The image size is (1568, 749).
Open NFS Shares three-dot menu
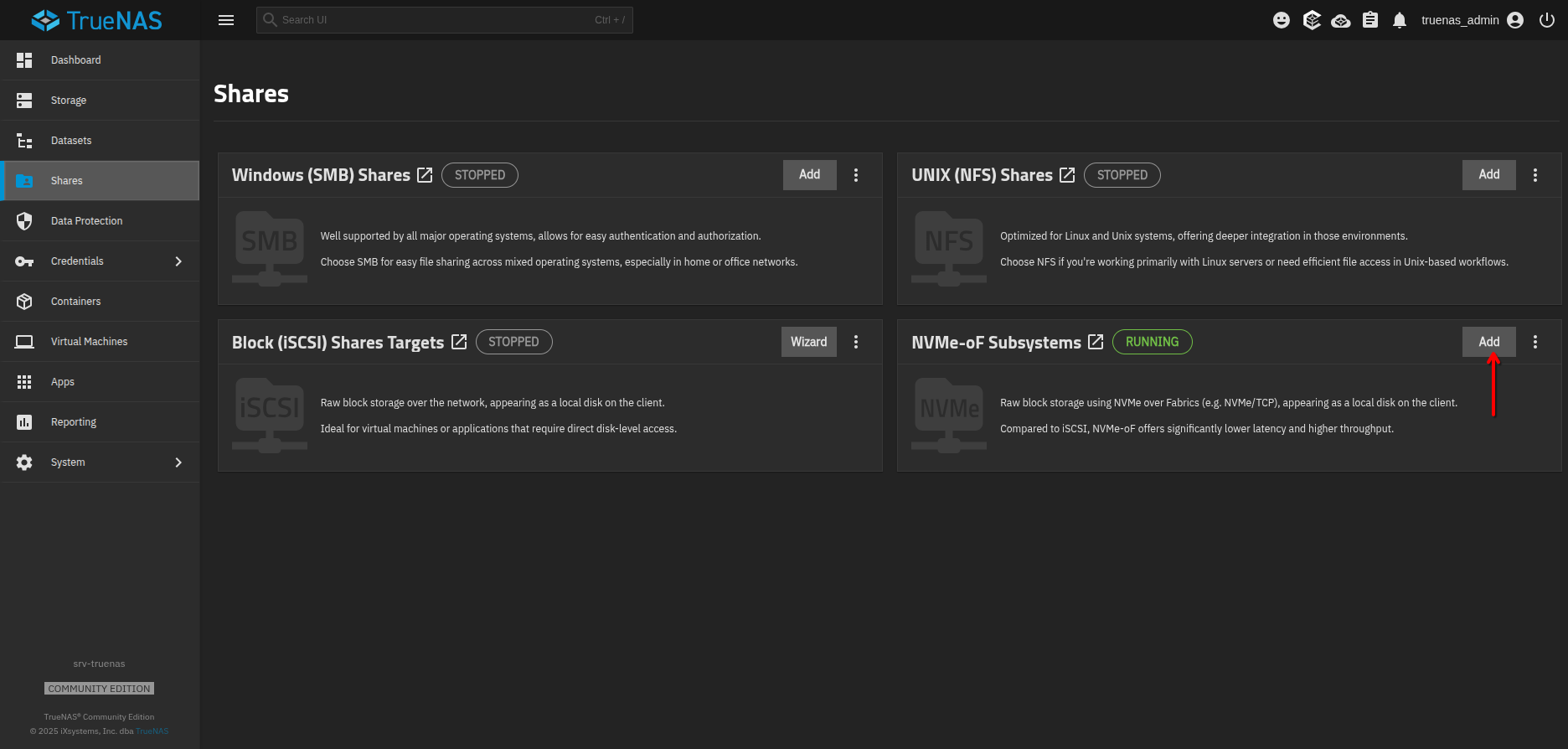coord(1535,175)
